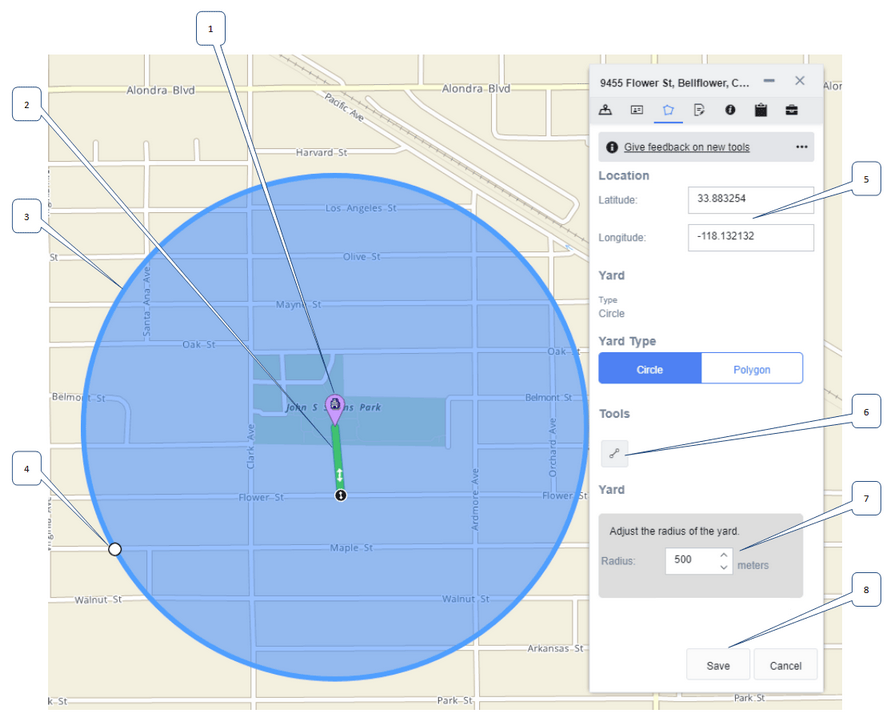Select the Polygon yard type

[752, 368]
